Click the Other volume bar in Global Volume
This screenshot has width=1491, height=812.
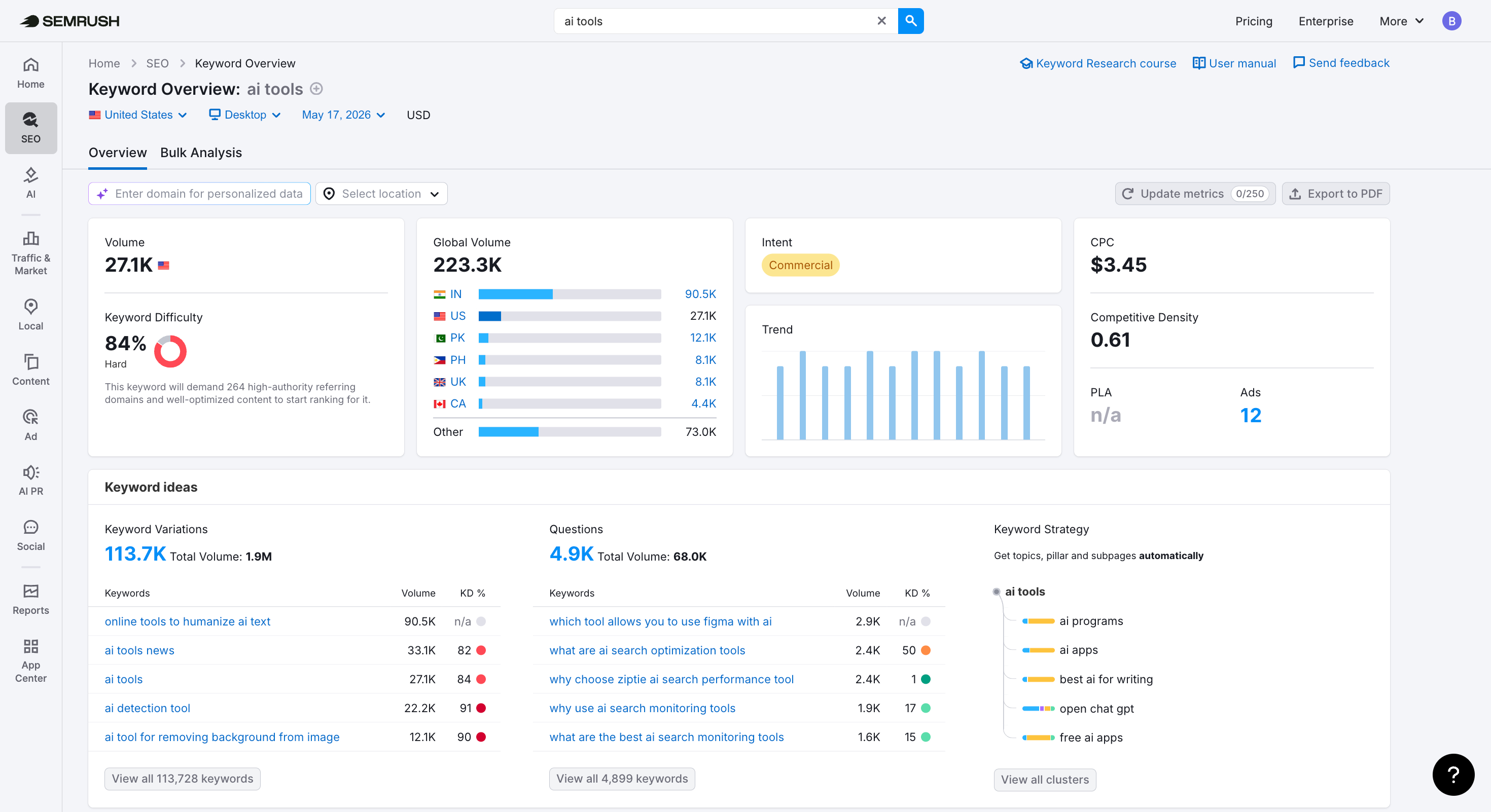570,432
